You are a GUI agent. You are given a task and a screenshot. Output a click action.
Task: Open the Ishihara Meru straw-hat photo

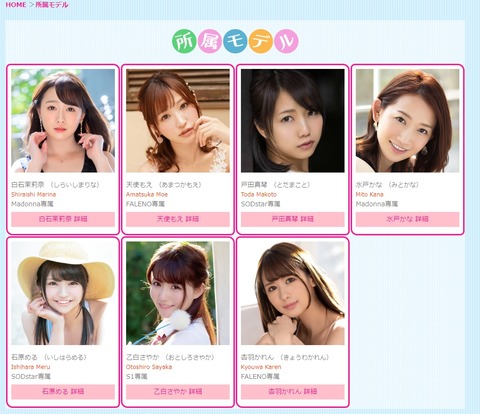[63, 293]
